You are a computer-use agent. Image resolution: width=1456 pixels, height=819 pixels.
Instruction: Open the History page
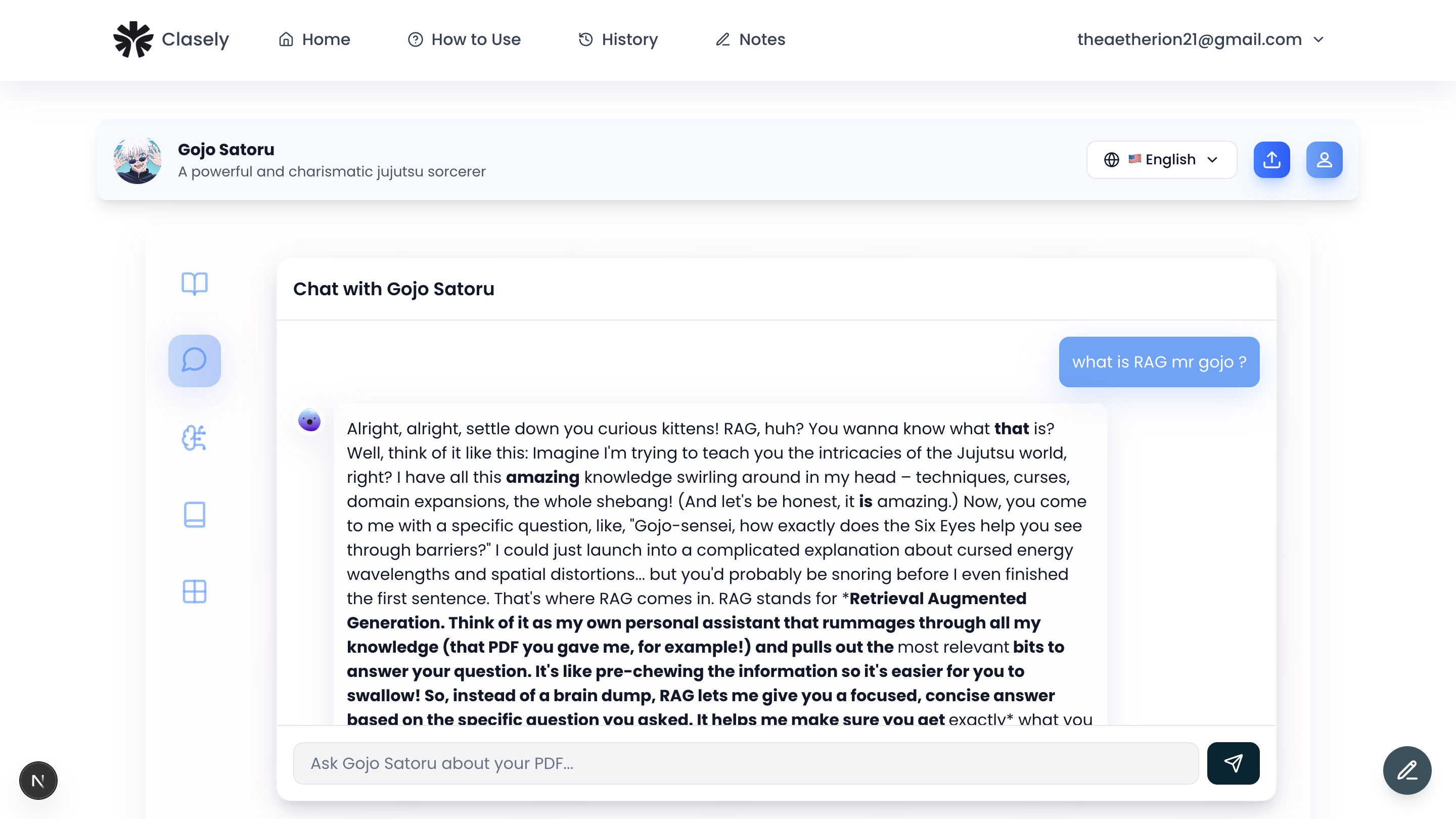[618, 39]
